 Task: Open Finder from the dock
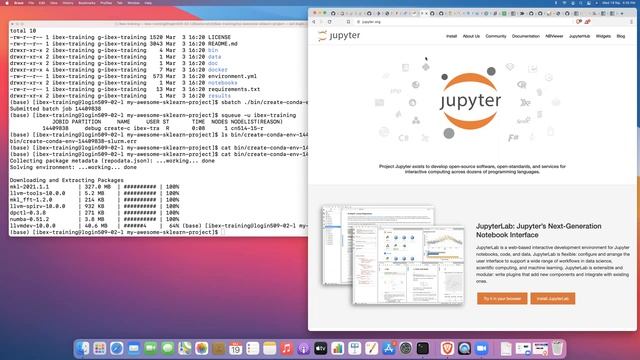coord(82,349)
